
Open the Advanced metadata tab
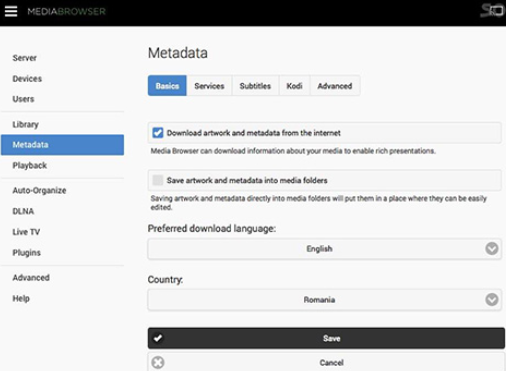click(x=335, y=86)
